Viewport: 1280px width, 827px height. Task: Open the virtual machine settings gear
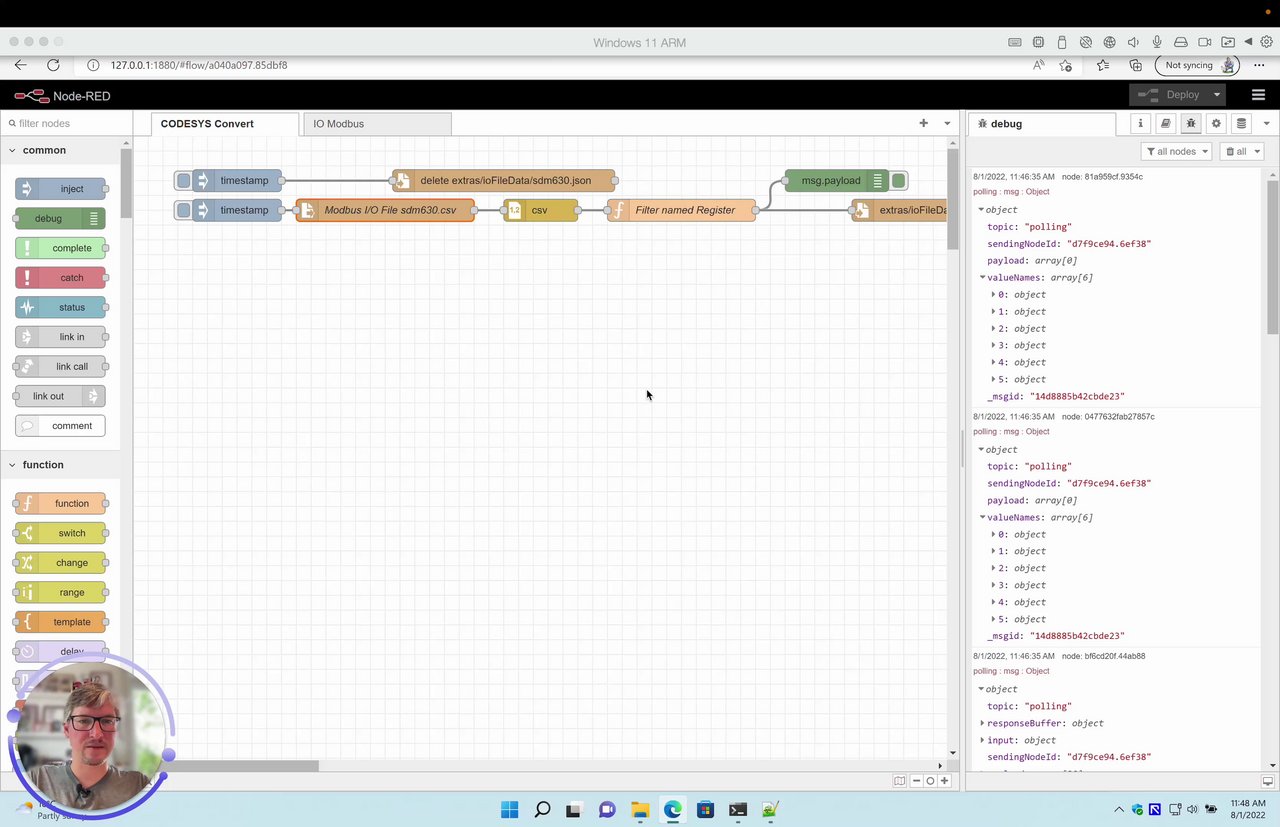click(x=1266, y=42)
